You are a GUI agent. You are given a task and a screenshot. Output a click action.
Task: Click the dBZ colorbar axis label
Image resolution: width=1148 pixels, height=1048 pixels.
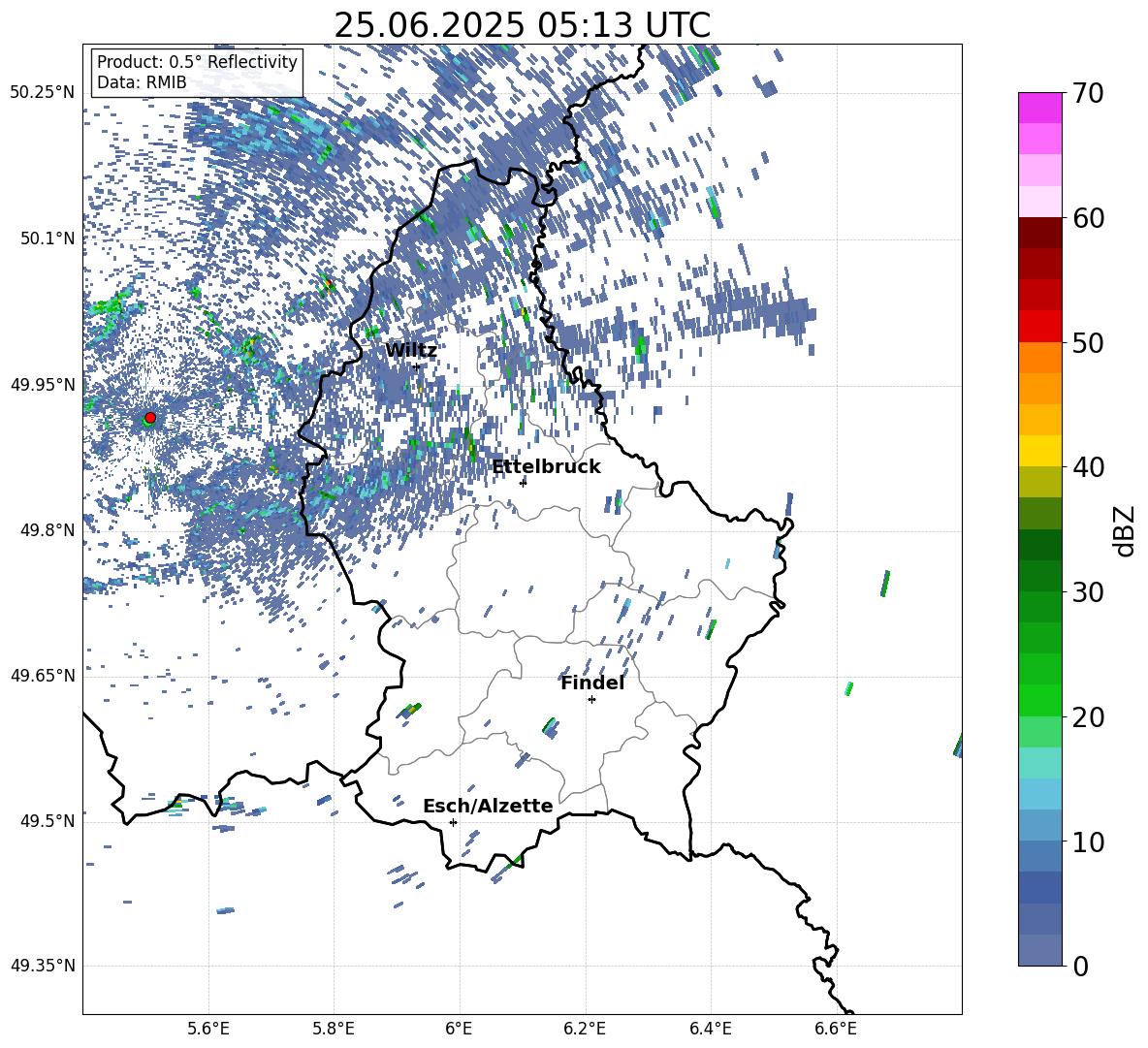[x=1126, y=530]
